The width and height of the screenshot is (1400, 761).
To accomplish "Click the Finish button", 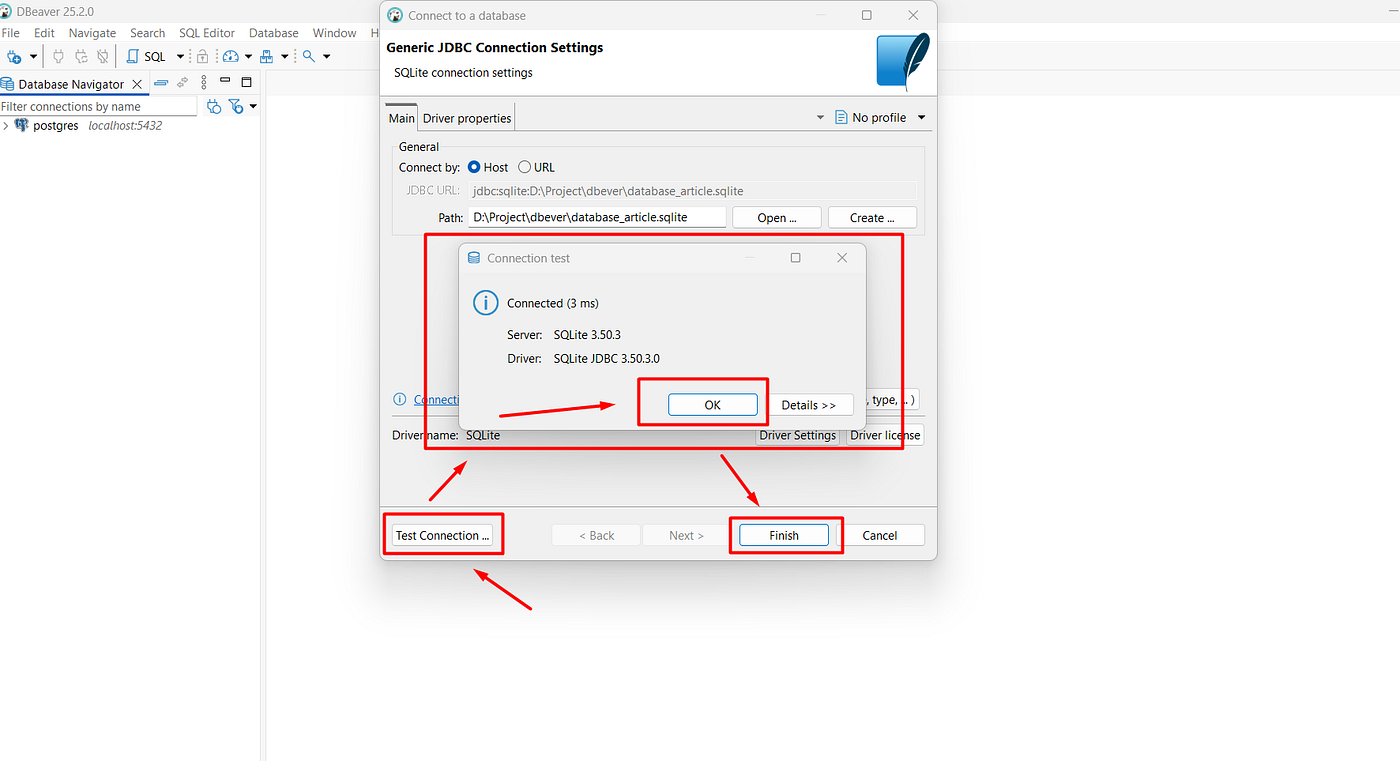I will 784,535.
